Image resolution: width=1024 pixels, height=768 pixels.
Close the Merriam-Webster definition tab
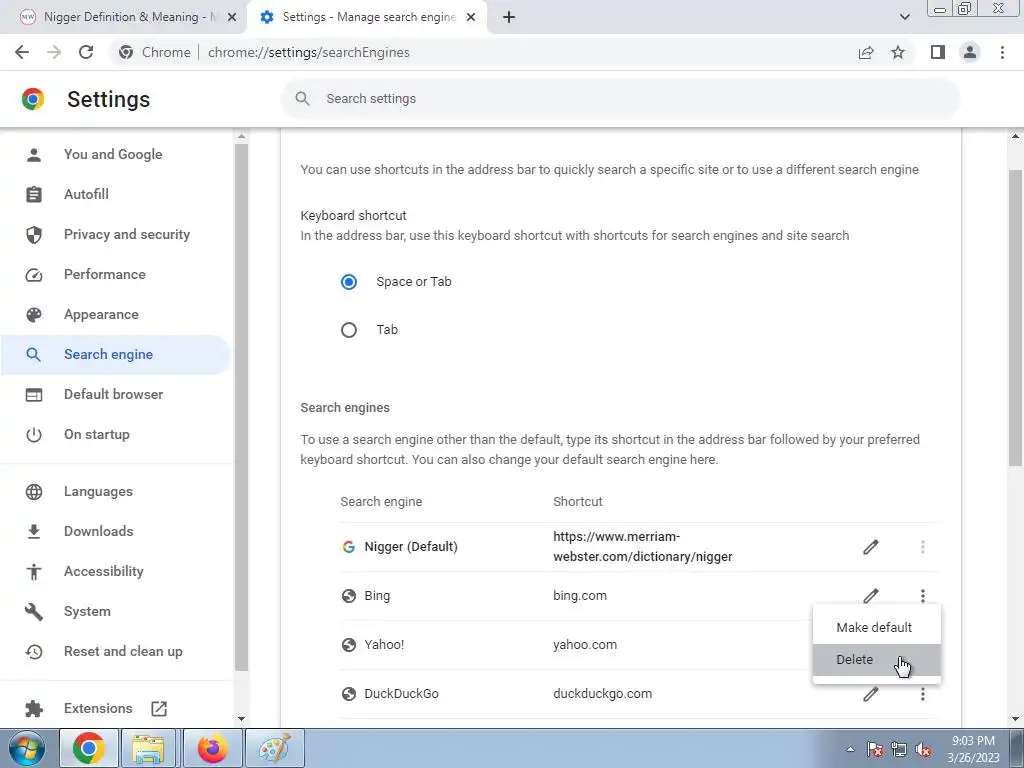[232, 17]
